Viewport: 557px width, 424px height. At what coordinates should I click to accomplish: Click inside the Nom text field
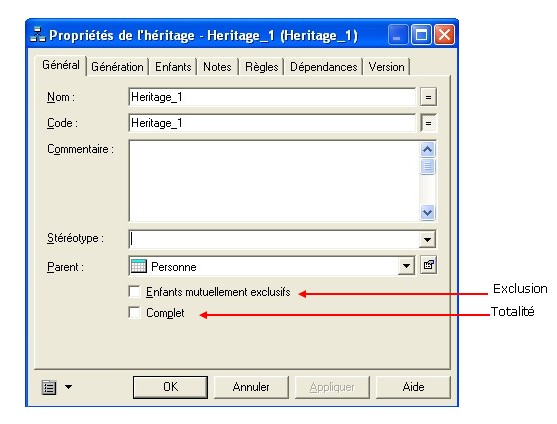click(x=272, y=97)
